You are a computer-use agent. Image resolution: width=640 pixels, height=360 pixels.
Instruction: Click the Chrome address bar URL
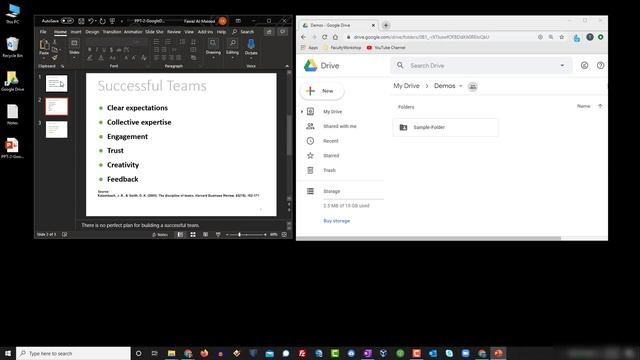coord(422,37)
